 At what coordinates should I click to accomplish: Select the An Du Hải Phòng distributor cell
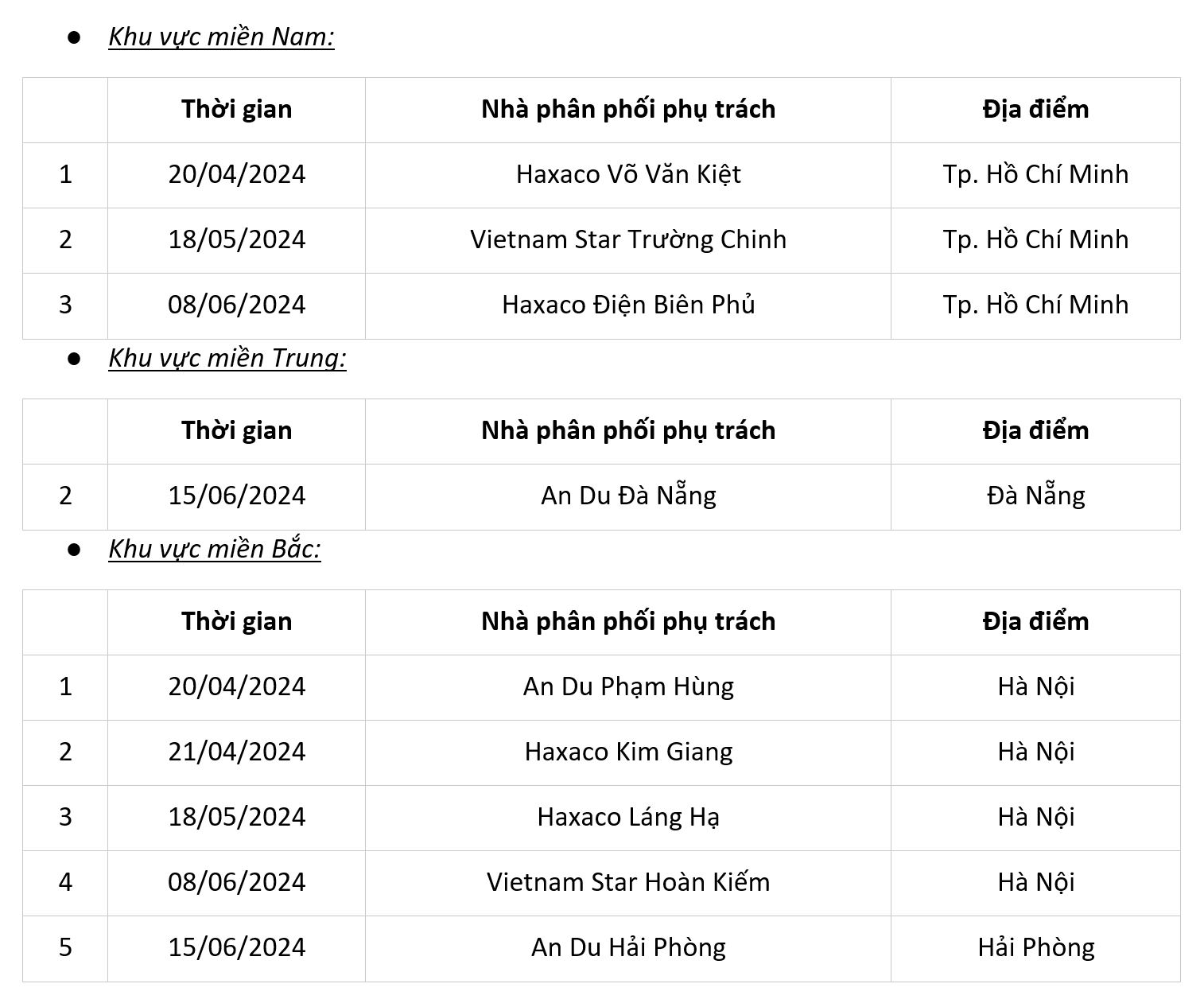pos(628,947)
